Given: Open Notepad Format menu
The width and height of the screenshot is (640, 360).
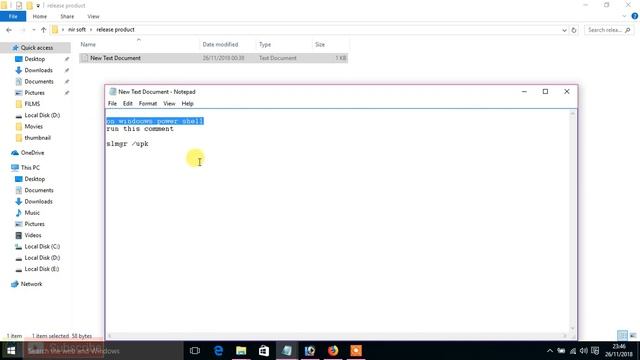Looking at the screenshot, I should (148, 104).
